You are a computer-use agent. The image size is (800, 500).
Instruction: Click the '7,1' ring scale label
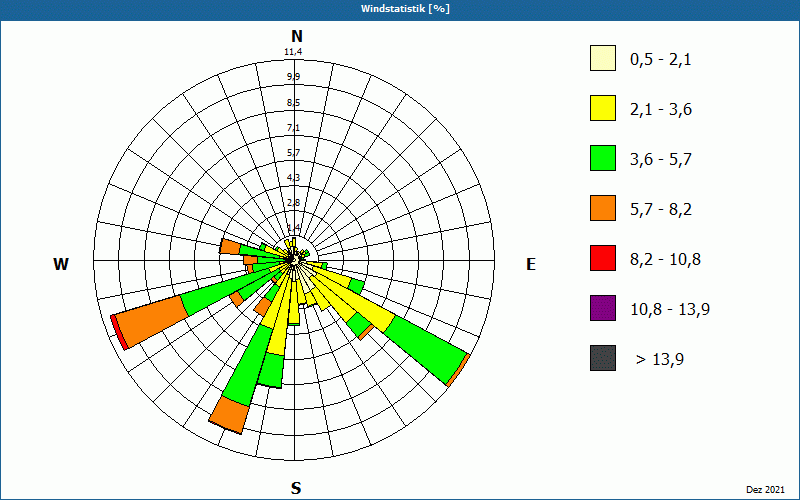293,128
